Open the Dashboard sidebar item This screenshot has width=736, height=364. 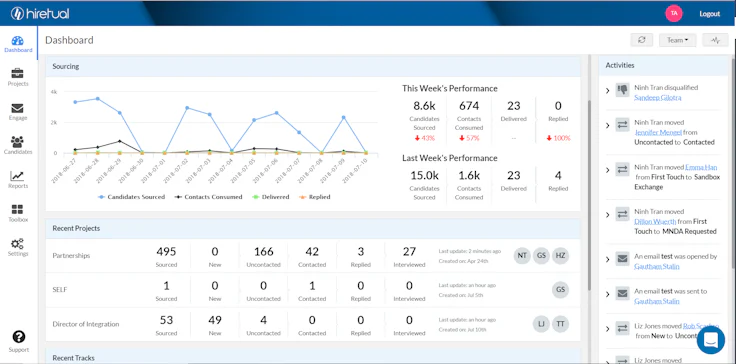(18, 44)
